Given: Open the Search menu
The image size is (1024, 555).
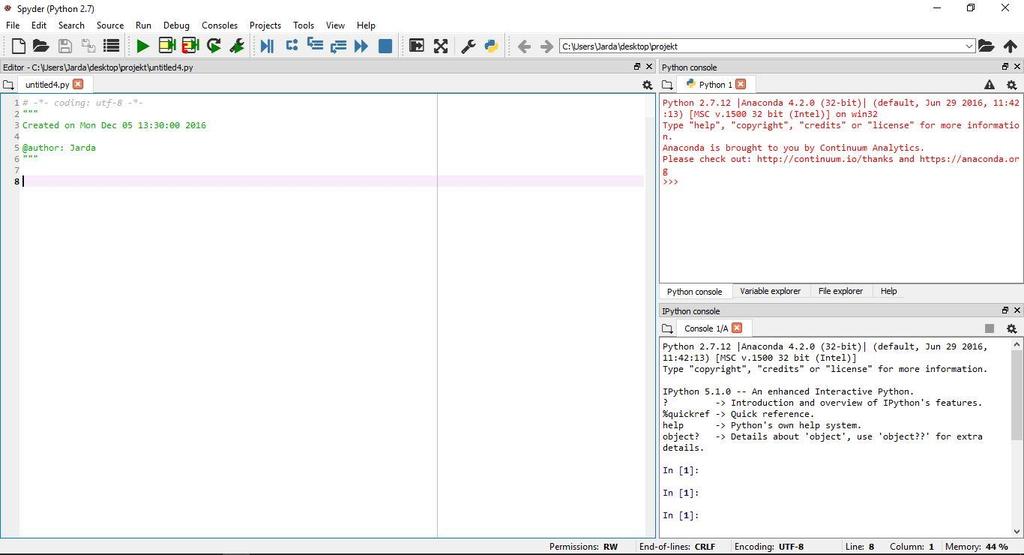Looking at the screenshot, I should coord(71,25).
